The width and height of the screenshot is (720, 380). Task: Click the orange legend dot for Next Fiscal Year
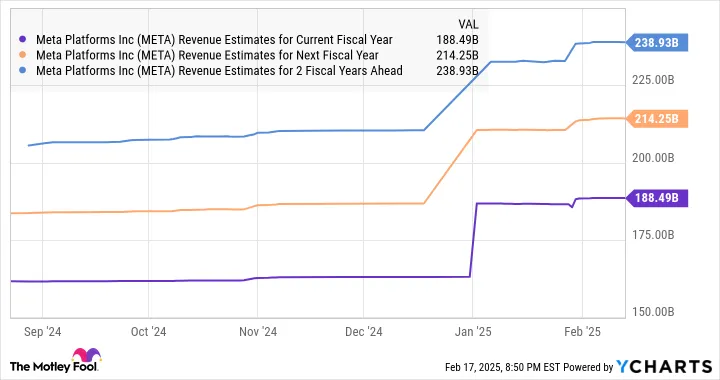tap(22, 55)
